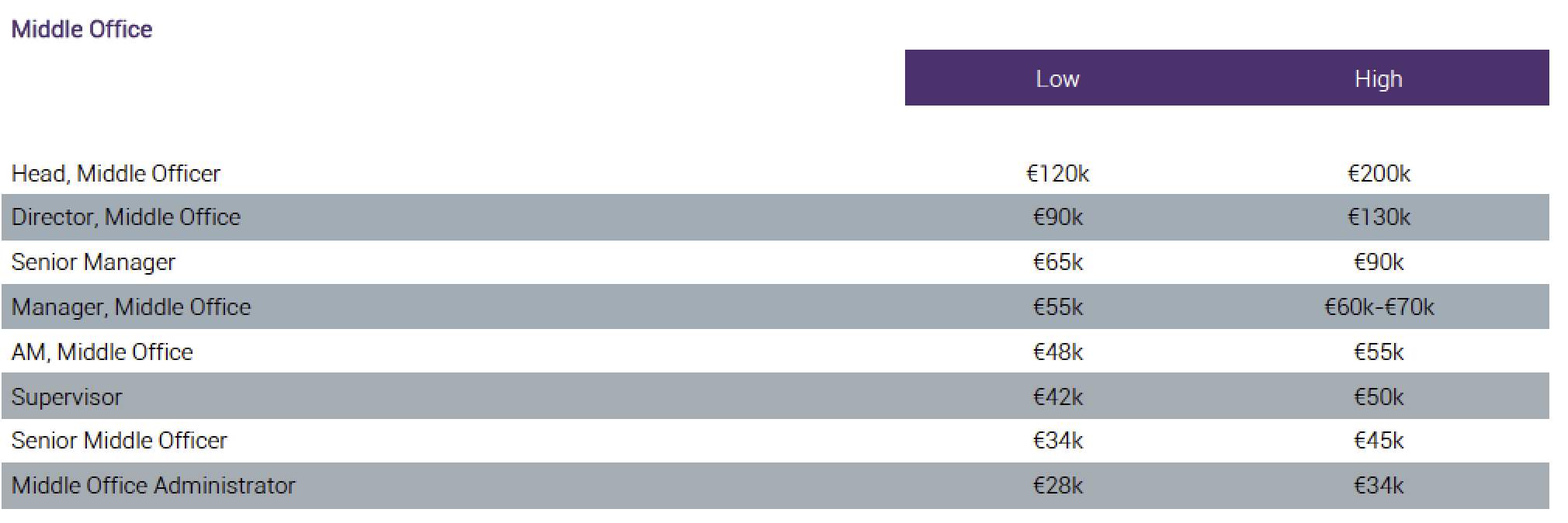
Task: Select the €45k Senior Middle Officer value
Action: tap(1379, 441)
